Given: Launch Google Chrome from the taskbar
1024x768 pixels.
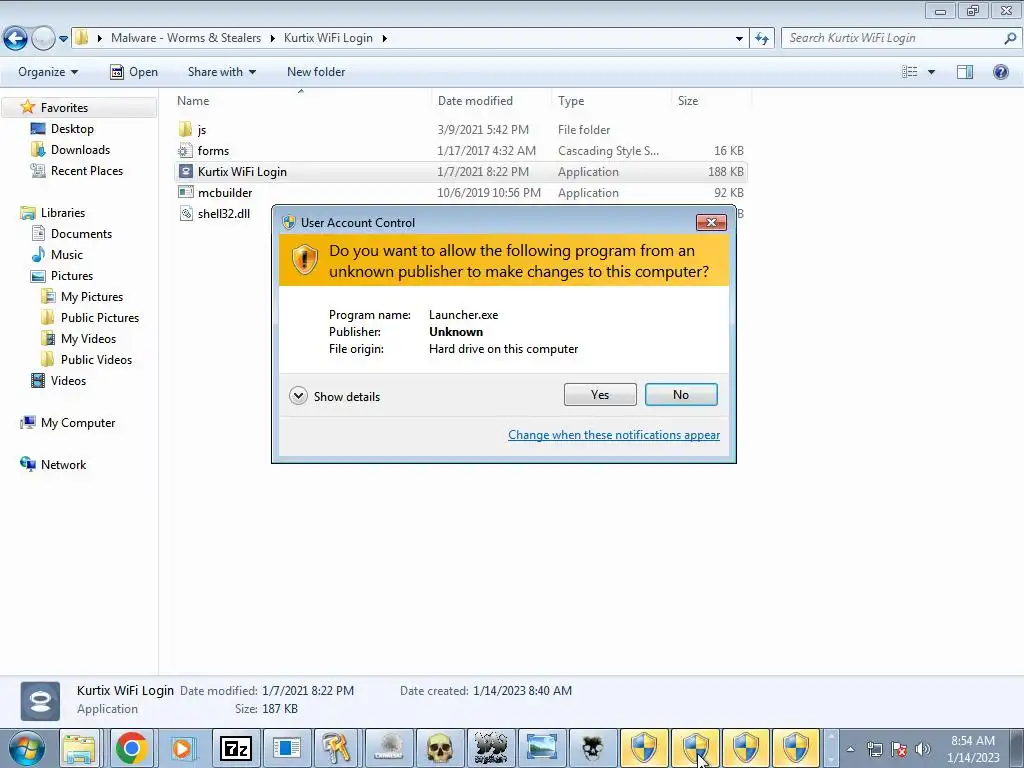Looking at the screenshot, I should coord(131,748).
